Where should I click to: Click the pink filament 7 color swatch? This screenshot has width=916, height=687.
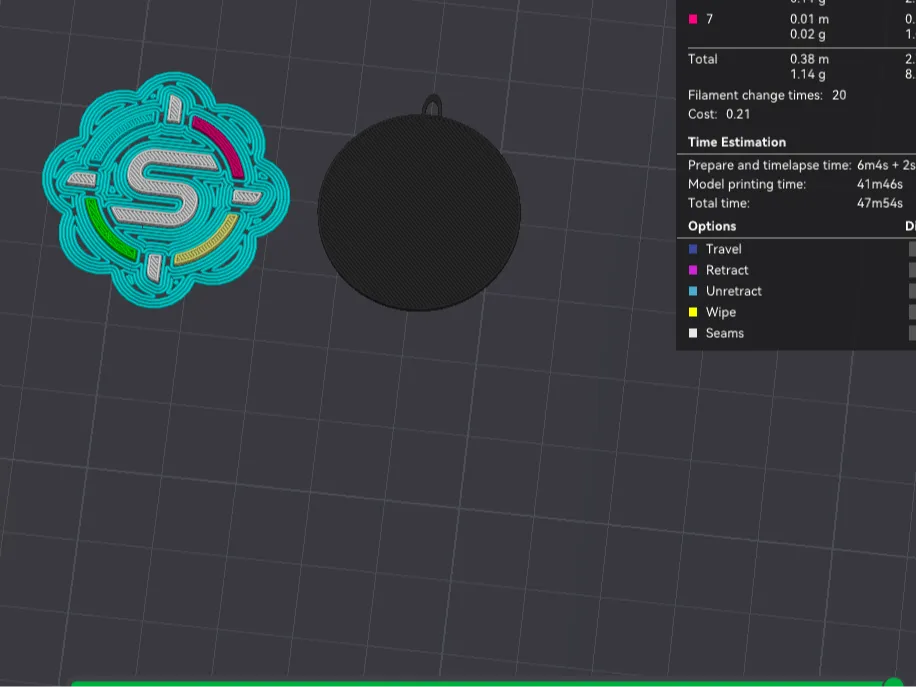tap(693, 19)
